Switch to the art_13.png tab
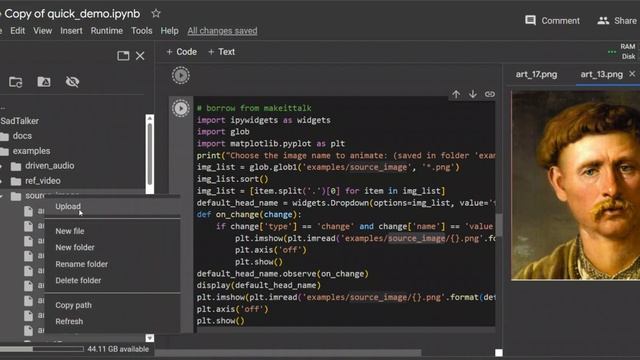This screenshot has width=640, height=360. click(x=601, y=75)
